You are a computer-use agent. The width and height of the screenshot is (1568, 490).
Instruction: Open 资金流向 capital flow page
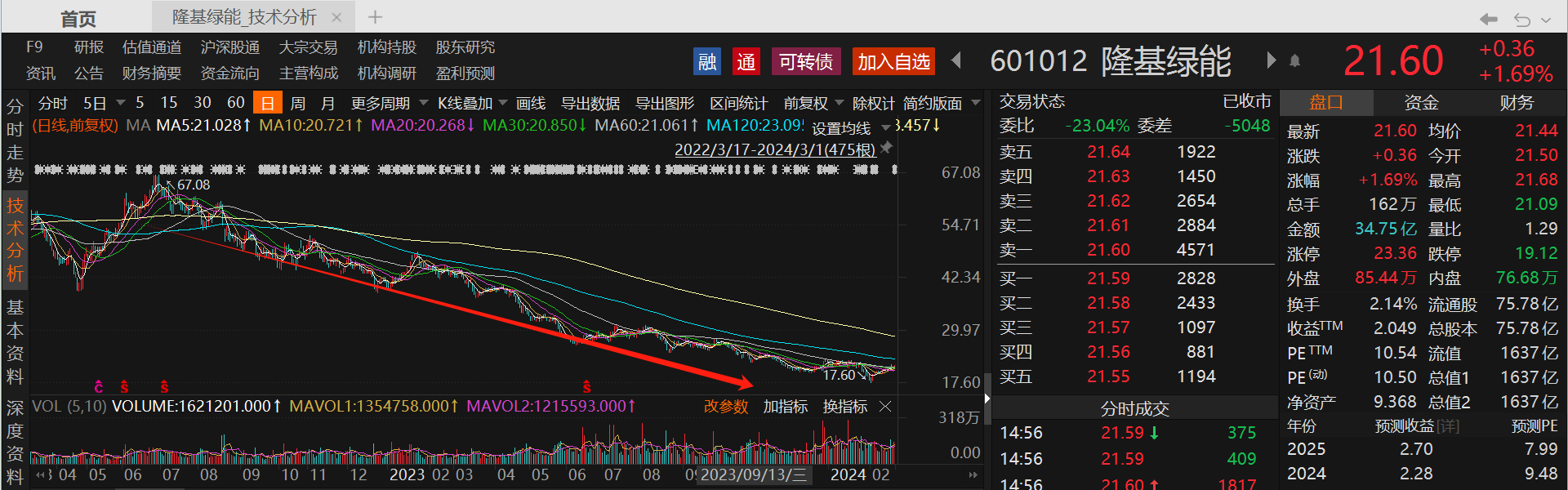click(x=230, y=73)
